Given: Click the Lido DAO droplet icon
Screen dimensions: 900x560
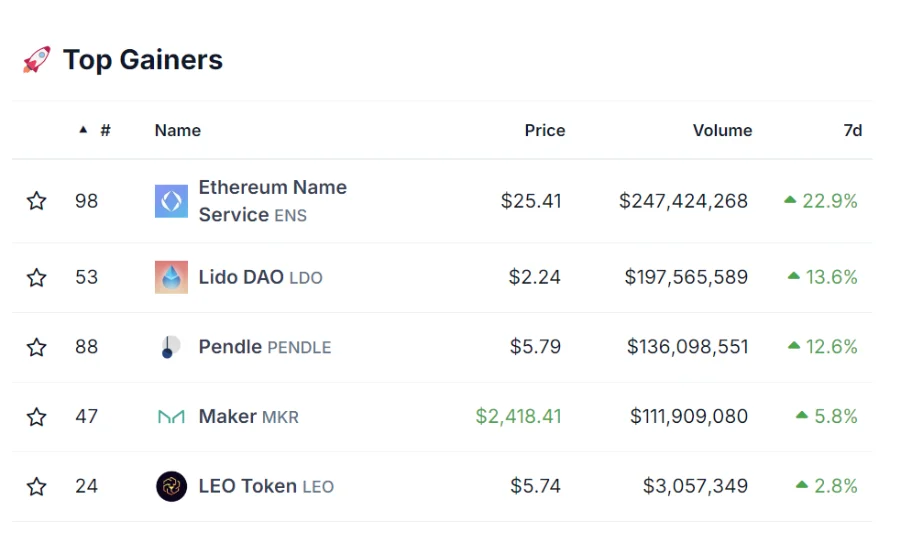Looking at the screenshot, I should [171, 277].
